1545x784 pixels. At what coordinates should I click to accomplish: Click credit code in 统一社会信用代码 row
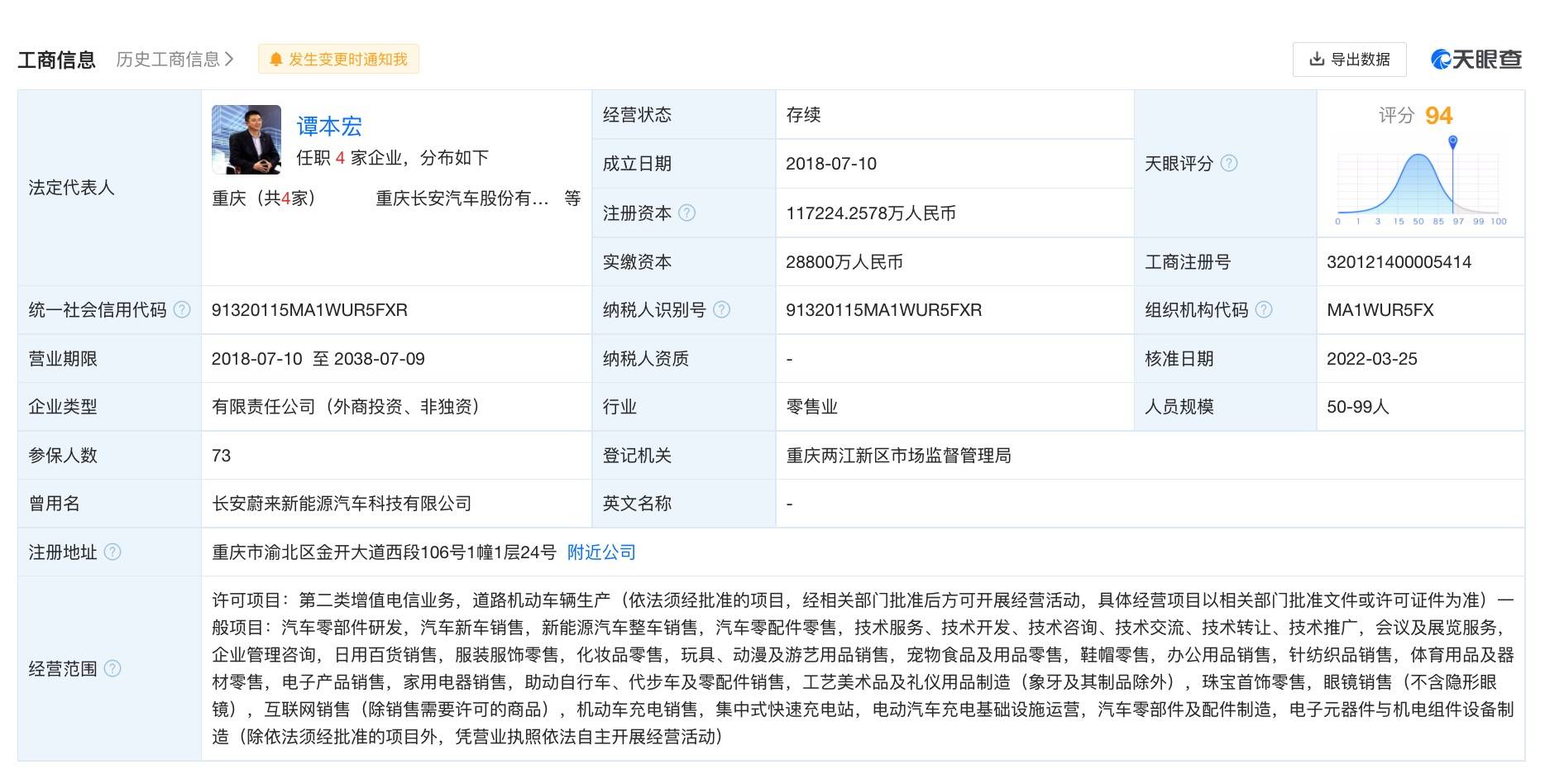point(309,310)
